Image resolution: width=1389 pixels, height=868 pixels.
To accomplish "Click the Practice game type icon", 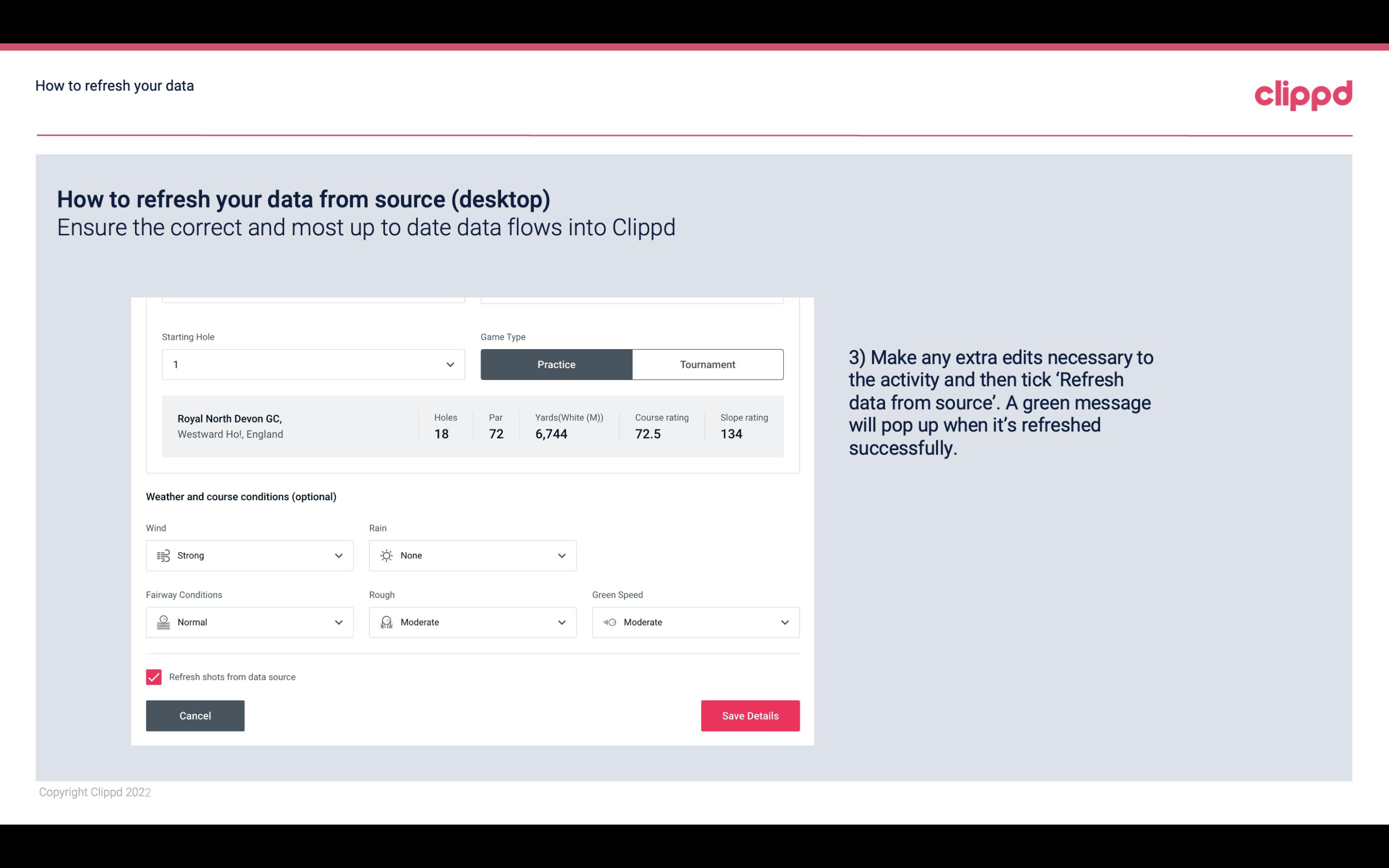I will (556, 364).
